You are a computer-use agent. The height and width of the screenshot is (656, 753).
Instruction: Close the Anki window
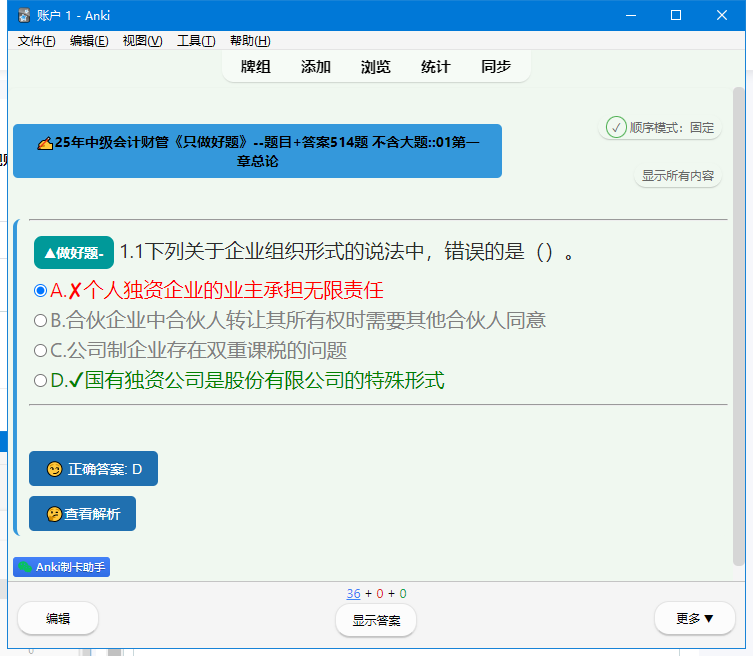coord(722,16)
